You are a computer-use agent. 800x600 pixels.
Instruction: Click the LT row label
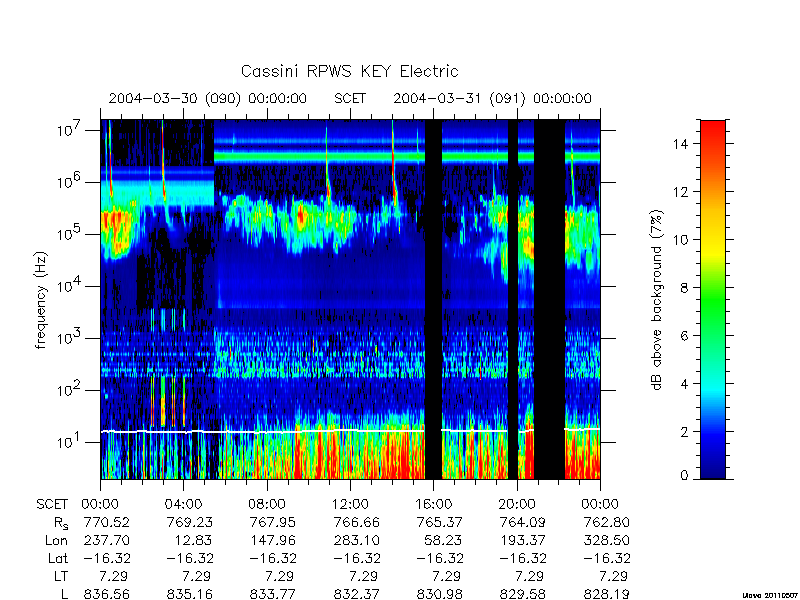point(60,577)
